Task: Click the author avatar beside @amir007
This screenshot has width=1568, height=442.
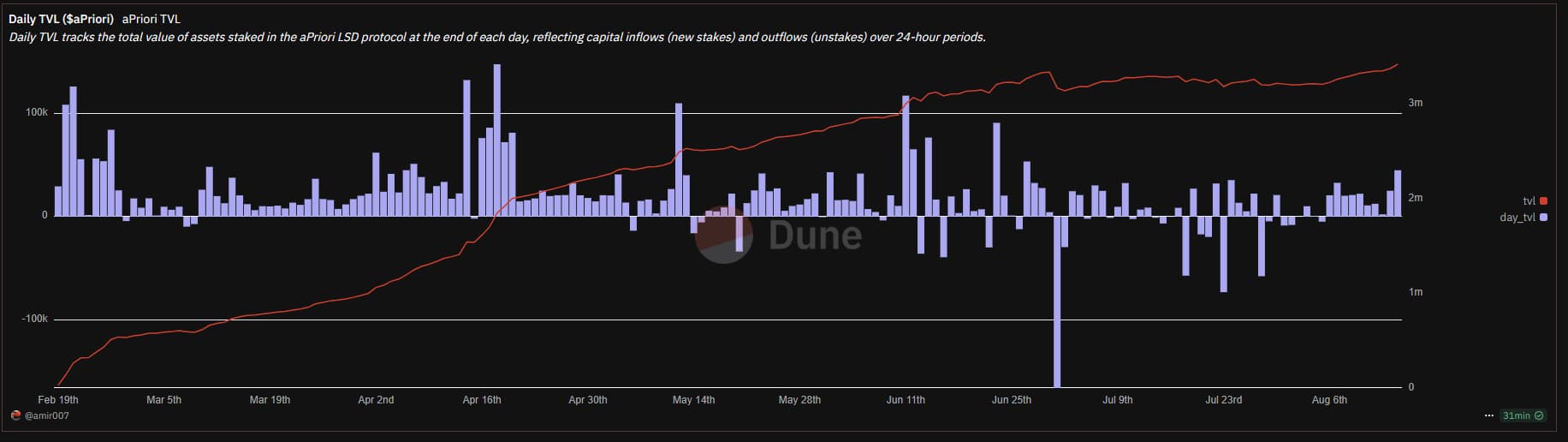Action: click(x=15, y=415)
